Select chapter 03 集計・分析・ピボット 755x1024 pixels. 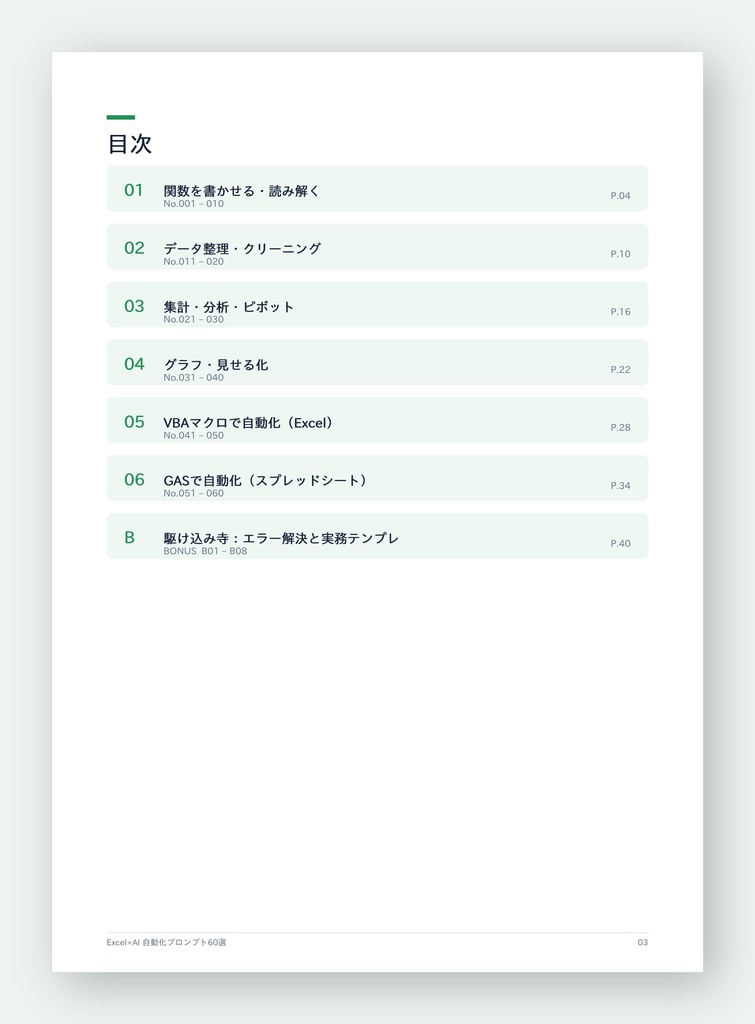377,304
